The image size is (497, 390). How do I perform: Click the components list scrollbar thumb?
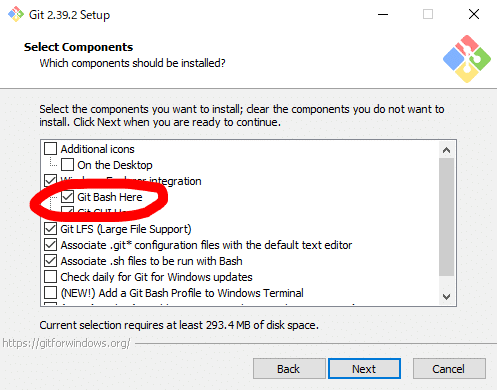click(x=446, y=217)
